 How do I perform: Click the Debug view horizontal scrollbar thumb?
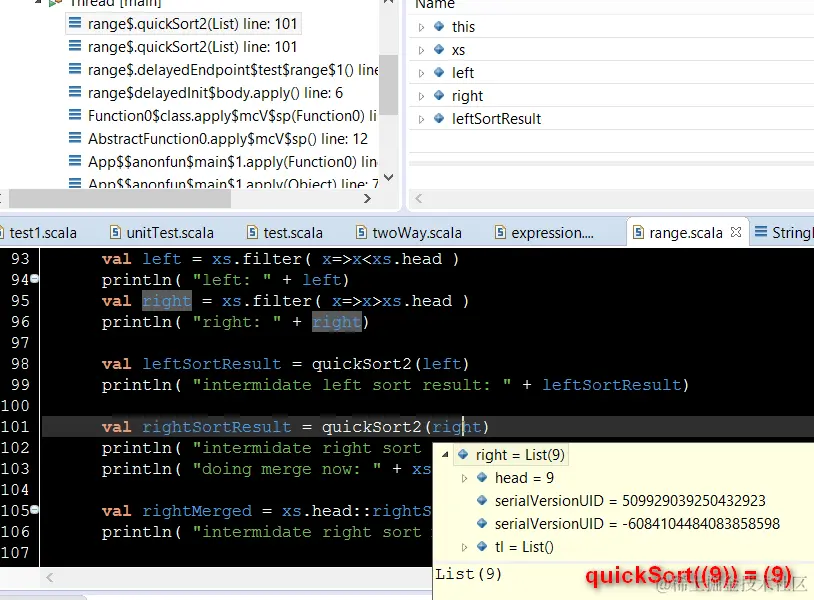tap(120, 198)
